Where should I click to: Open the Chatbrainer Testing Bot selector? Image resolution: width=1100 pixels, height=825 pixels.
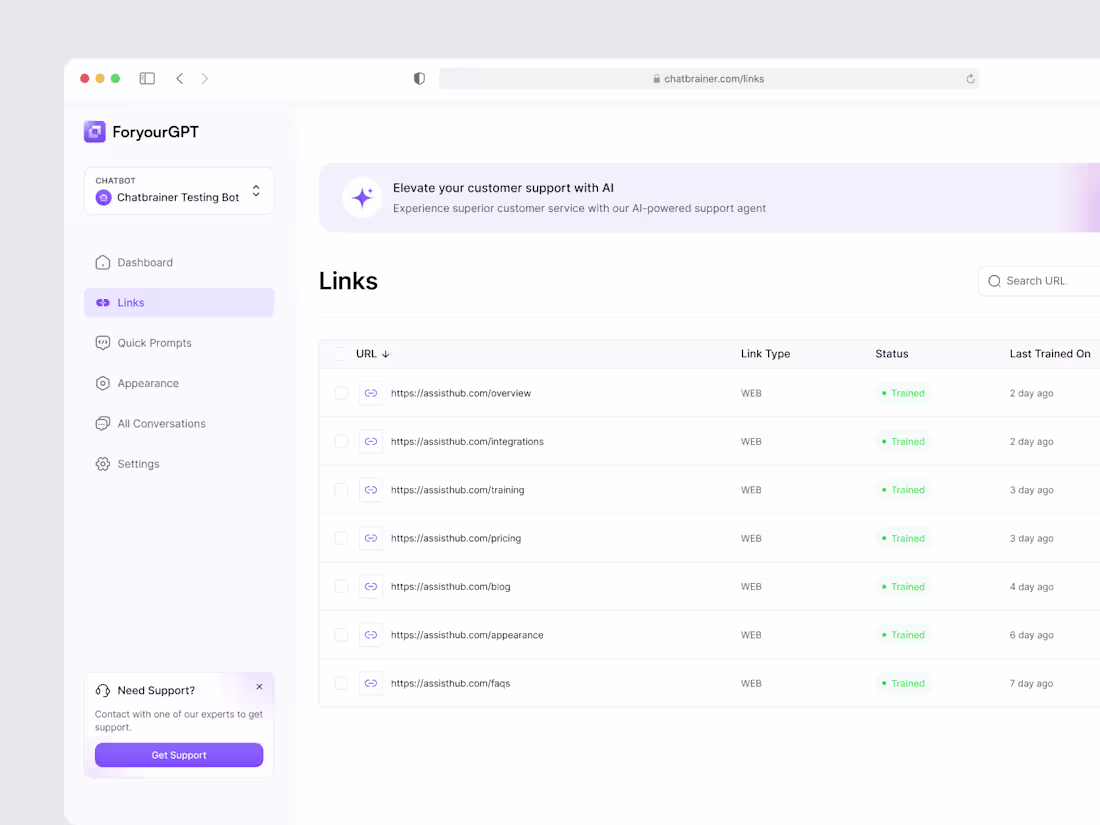(178, 190)
